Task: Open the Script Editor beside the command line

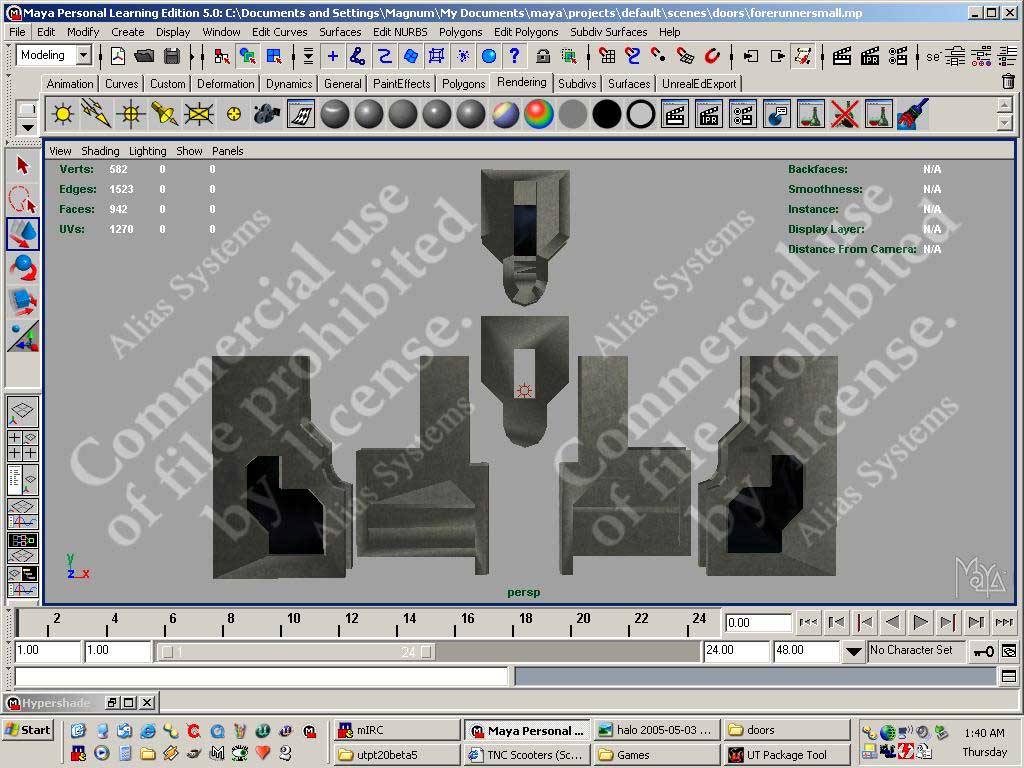Action: coord(1008,677)
